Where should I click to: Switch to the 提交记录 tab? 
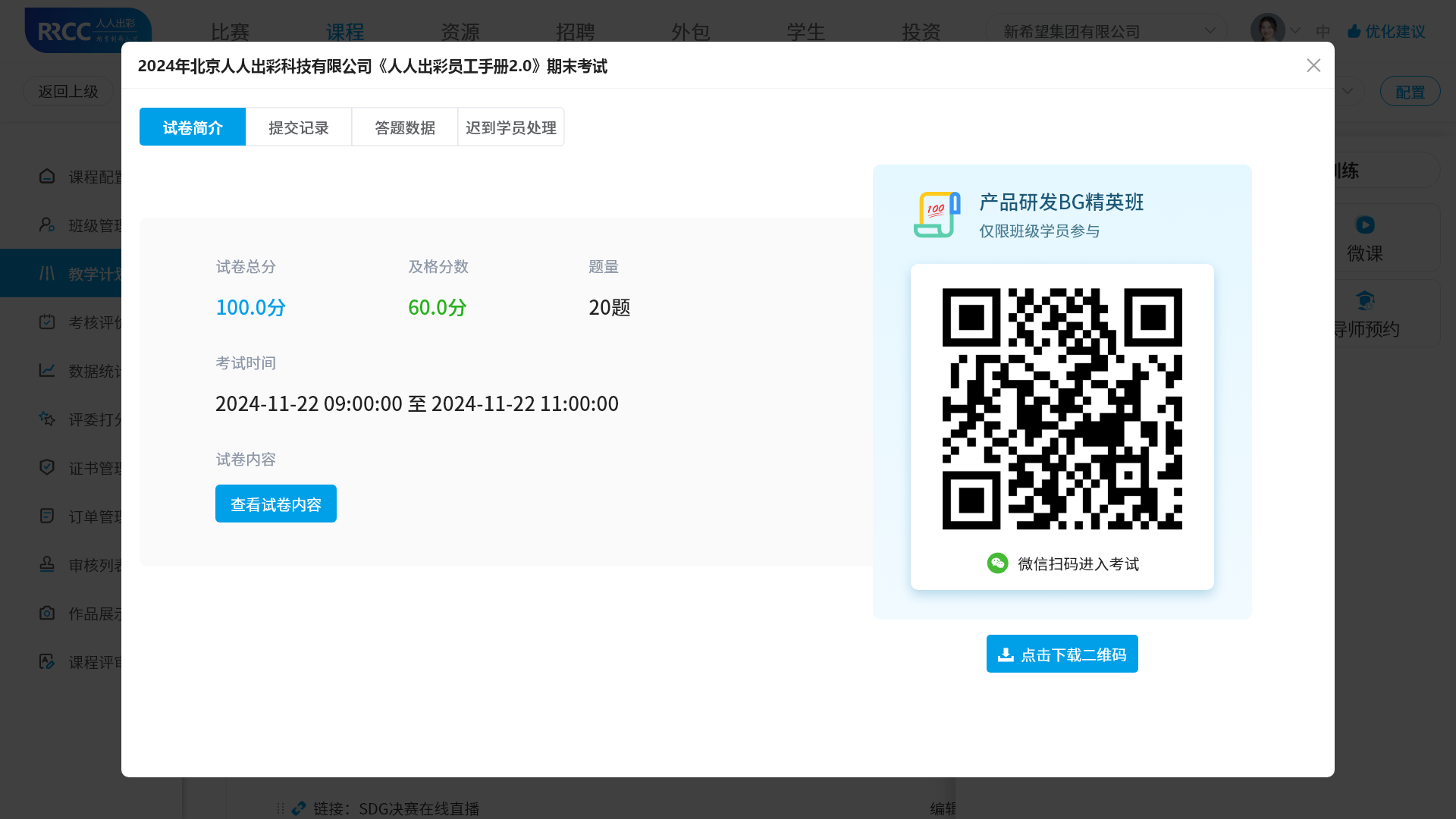(x=299, y=127)
